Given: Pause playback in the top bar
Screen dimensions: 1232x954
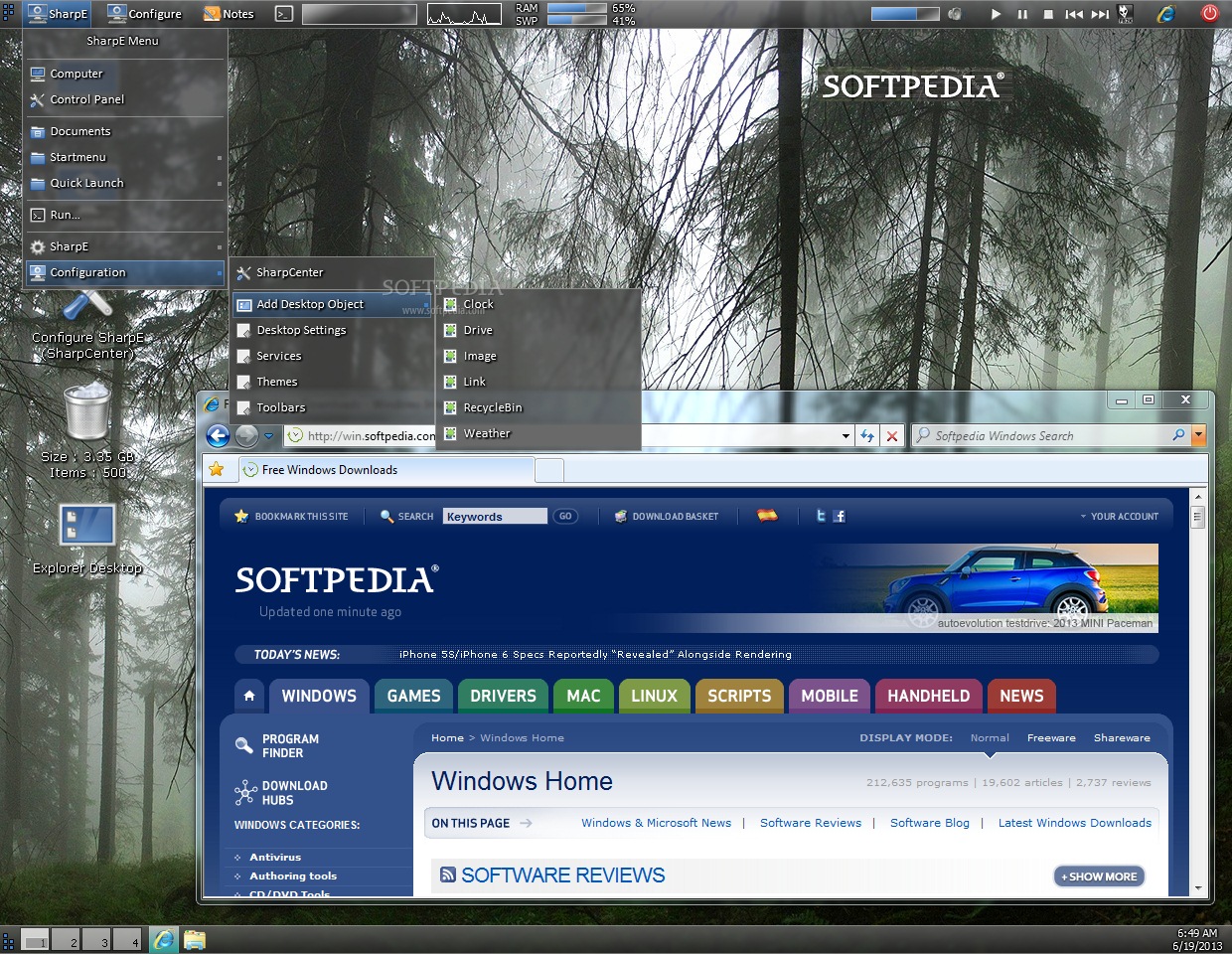Looking at the screenshot, I should coord(1022,14).
